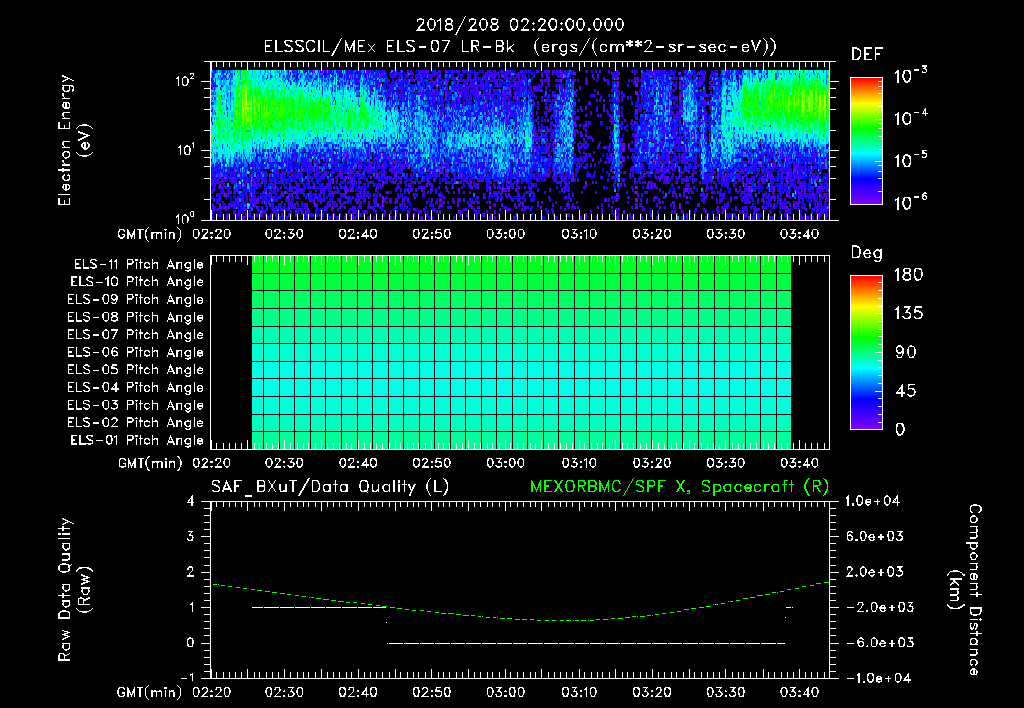Click the ELS-07 Pitch Angle row label
This screenshot has height=708, width=1024.
[135, 334]
